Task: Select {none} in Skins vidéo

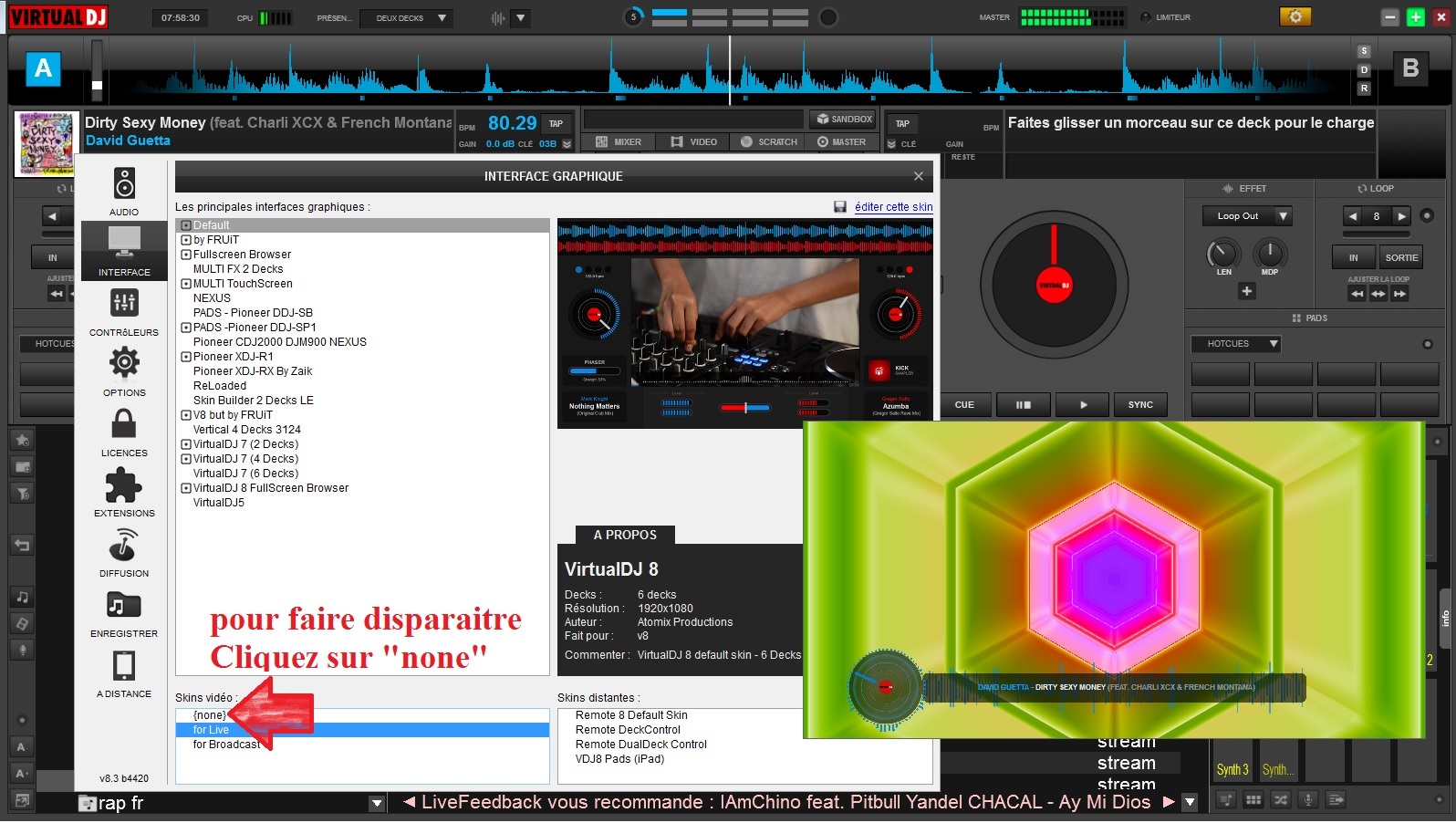Action: pos(209,715)
